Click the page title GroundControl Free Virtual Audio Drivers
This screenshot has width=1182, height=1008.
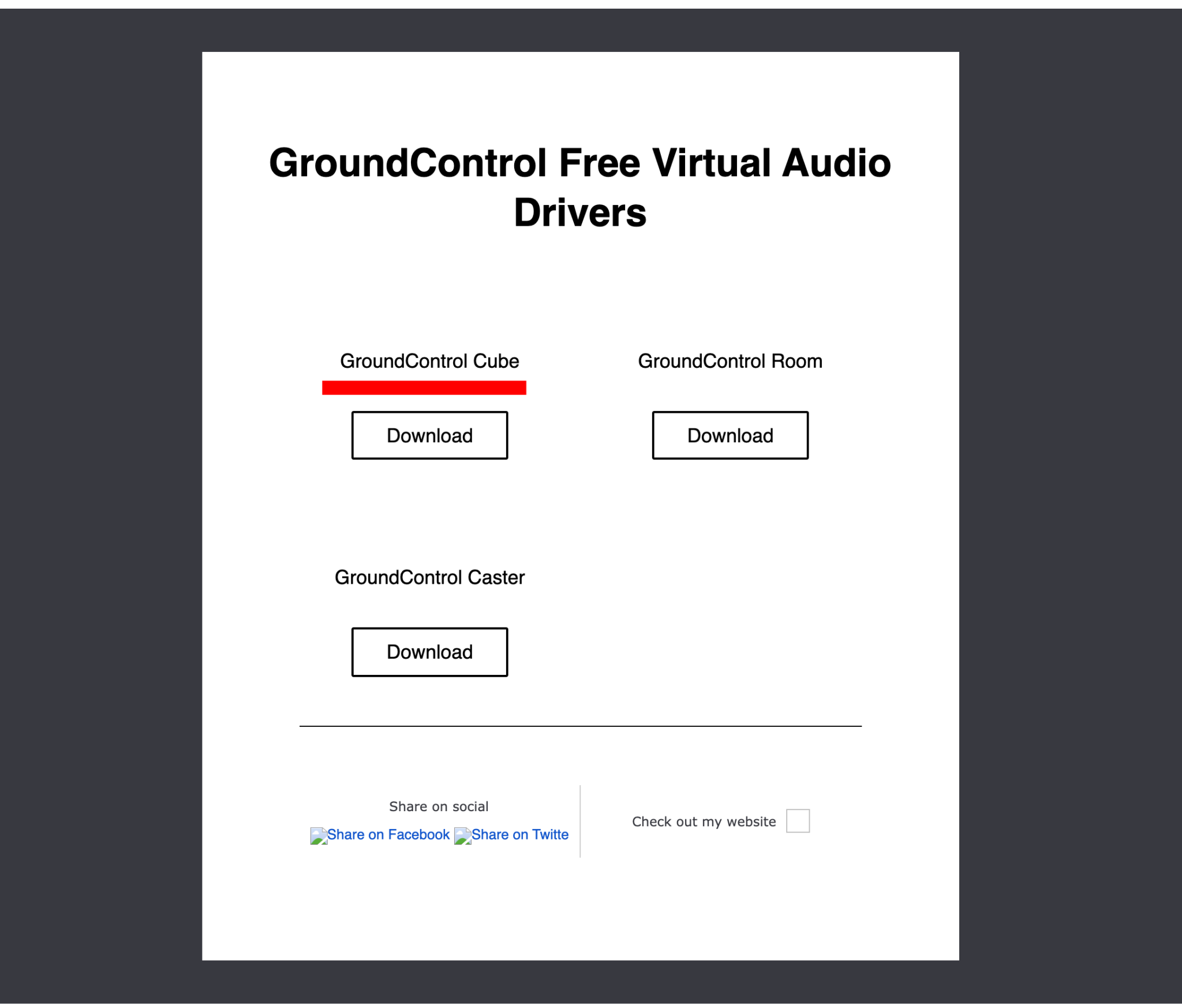pyautogui.click(x=580, y=186)
